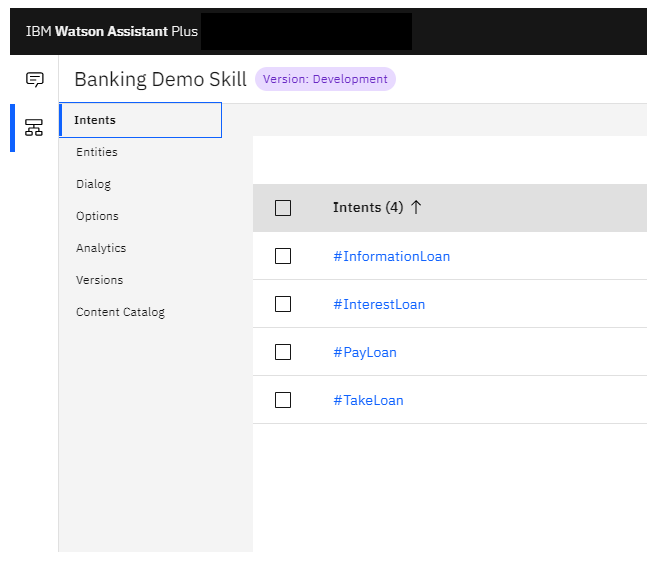
Task: Open the #TakeLoan intent
Action: (368, 400)
